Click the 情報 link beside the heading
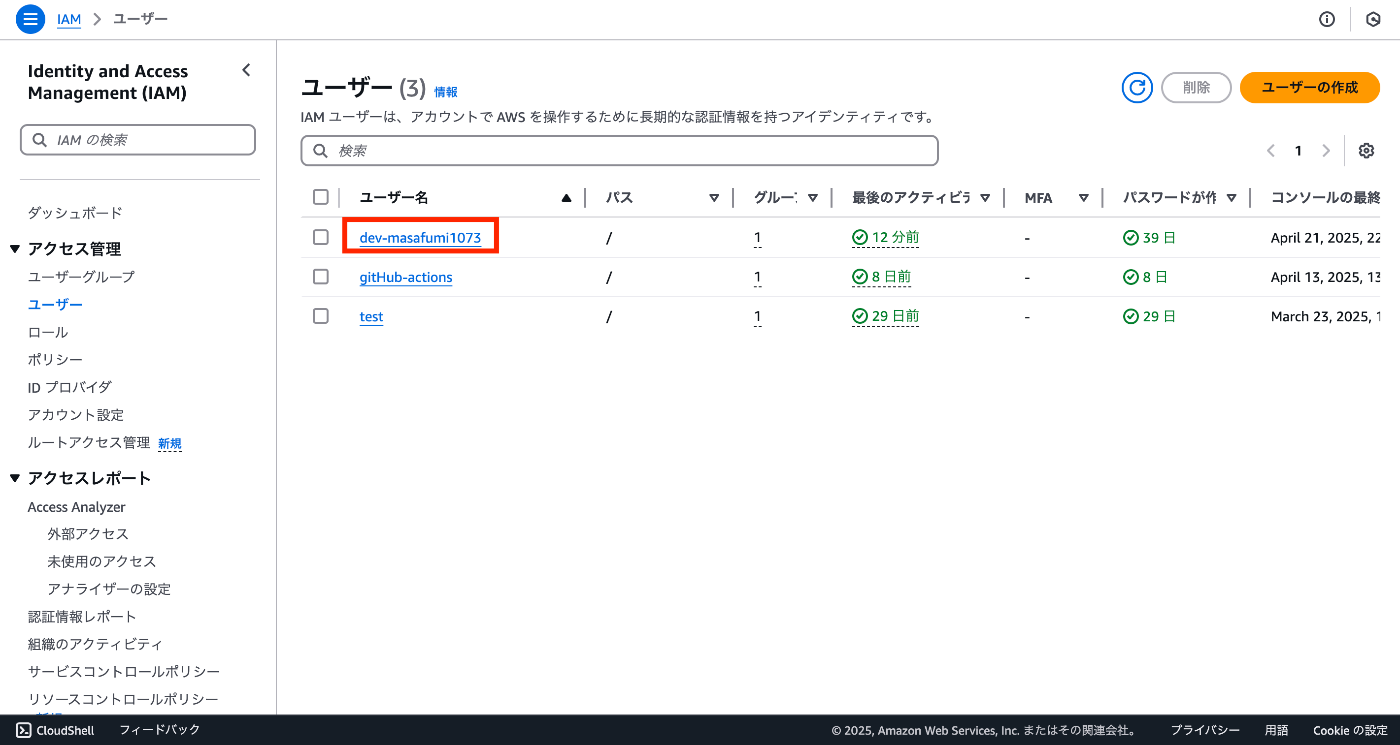The image size is (1400, 745). point(446,92)
